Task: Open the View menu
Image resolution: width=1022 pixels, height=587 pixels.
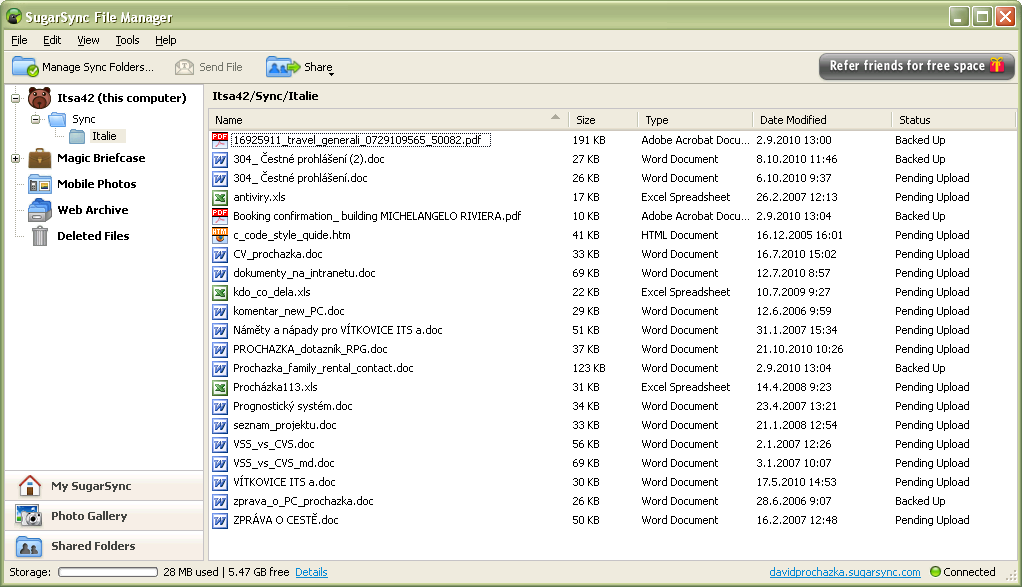Action: pyautogui.click(x=88, y=40)
